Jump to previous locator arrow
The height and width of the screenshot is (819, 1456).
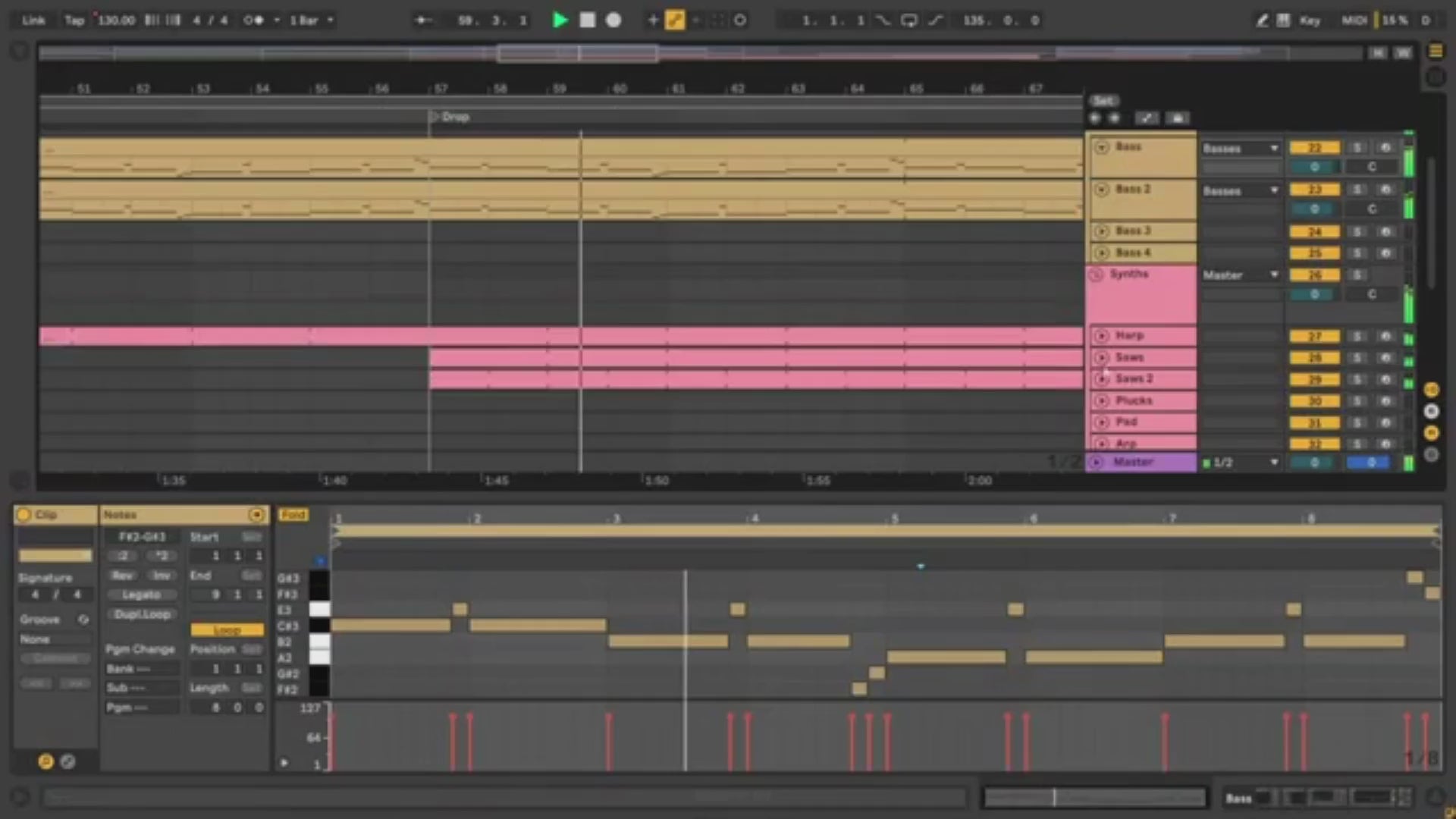pyautogui.click(x=1094, y=118)
